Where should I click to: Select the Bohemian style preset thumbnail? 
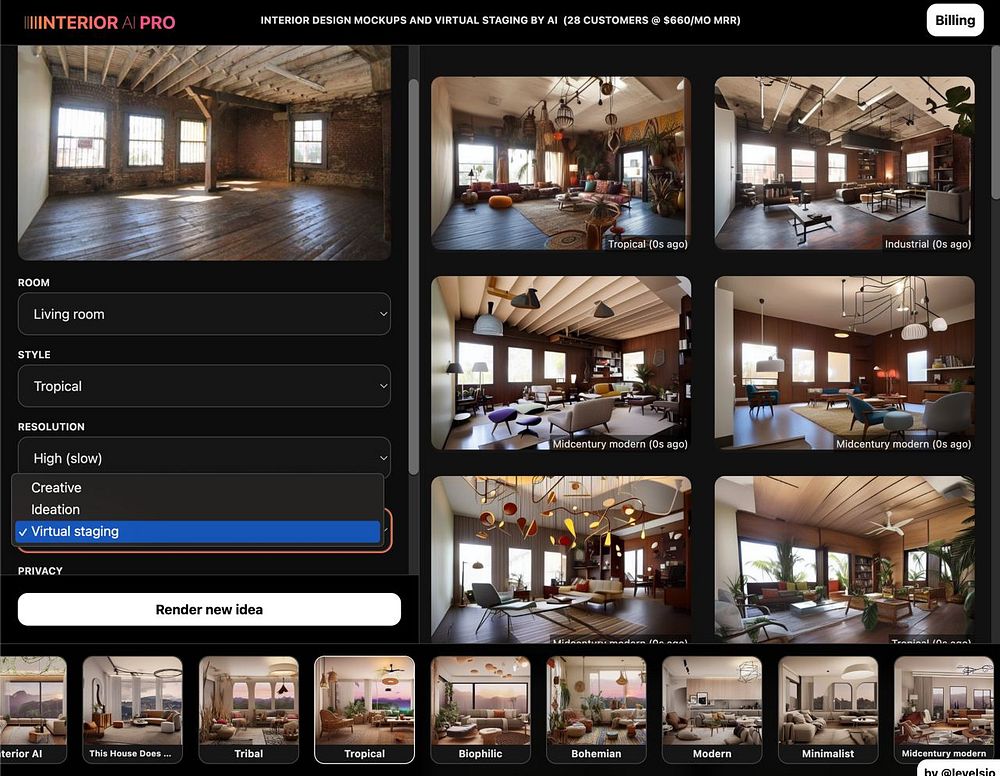click(596, 710)
